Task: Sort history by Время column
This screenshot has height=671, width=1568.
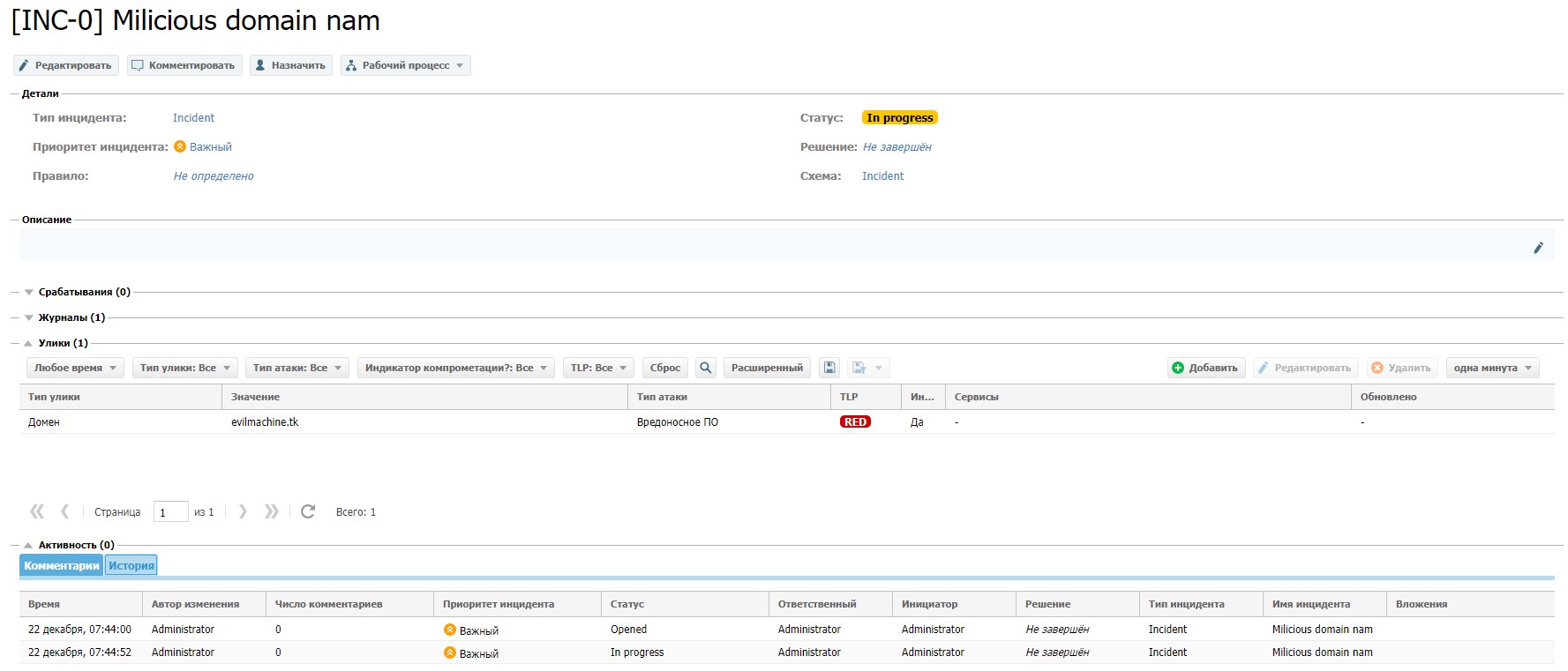Action: click(x=81, y=604)
